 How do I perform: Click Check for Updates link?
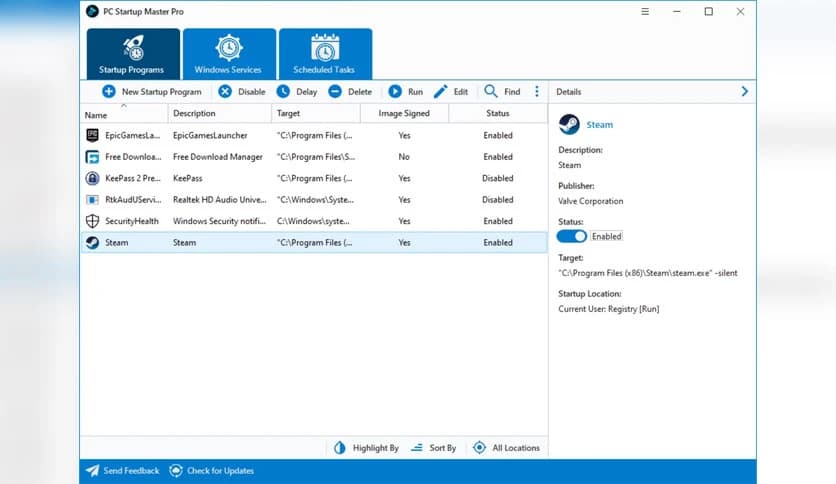(x=211, y=471)
